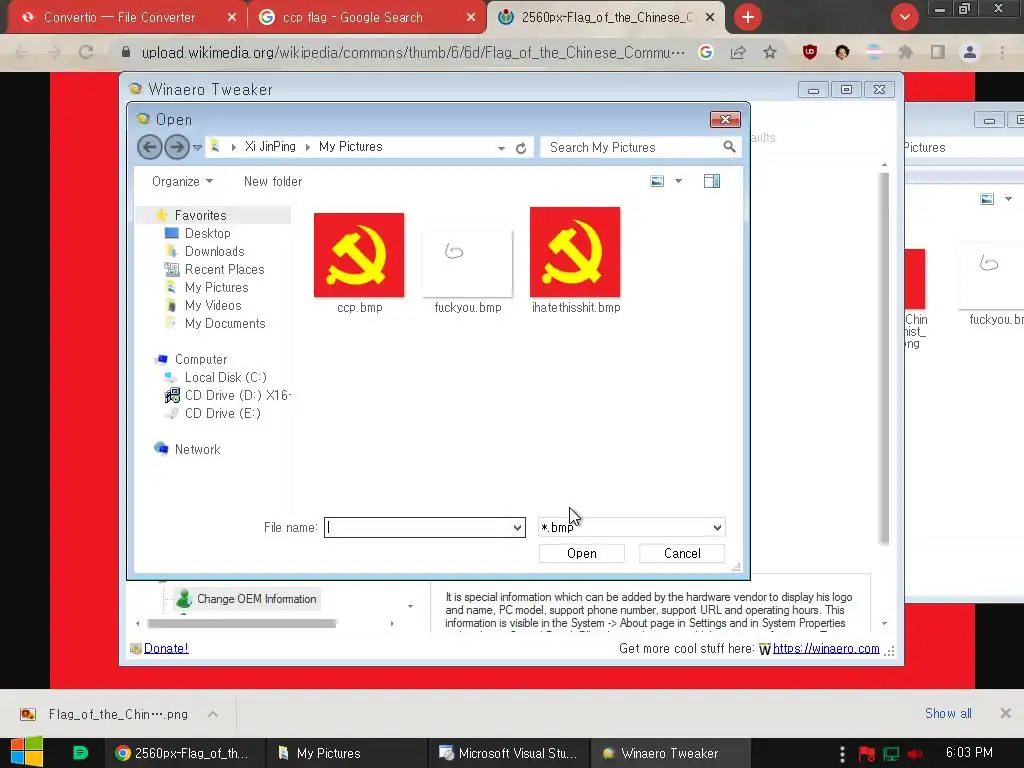Open CD Drive (E:)

pos(222,413)
